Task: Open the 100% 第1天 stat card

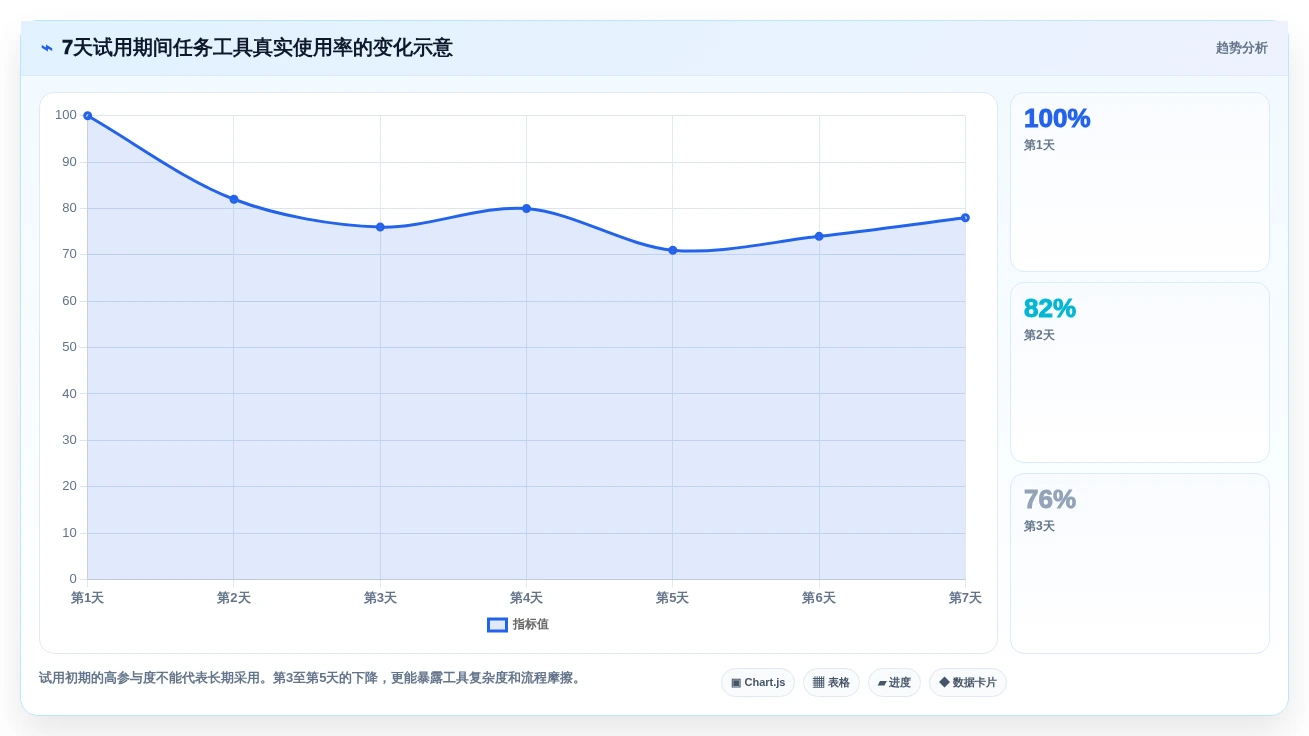Action: [1140, 182]
